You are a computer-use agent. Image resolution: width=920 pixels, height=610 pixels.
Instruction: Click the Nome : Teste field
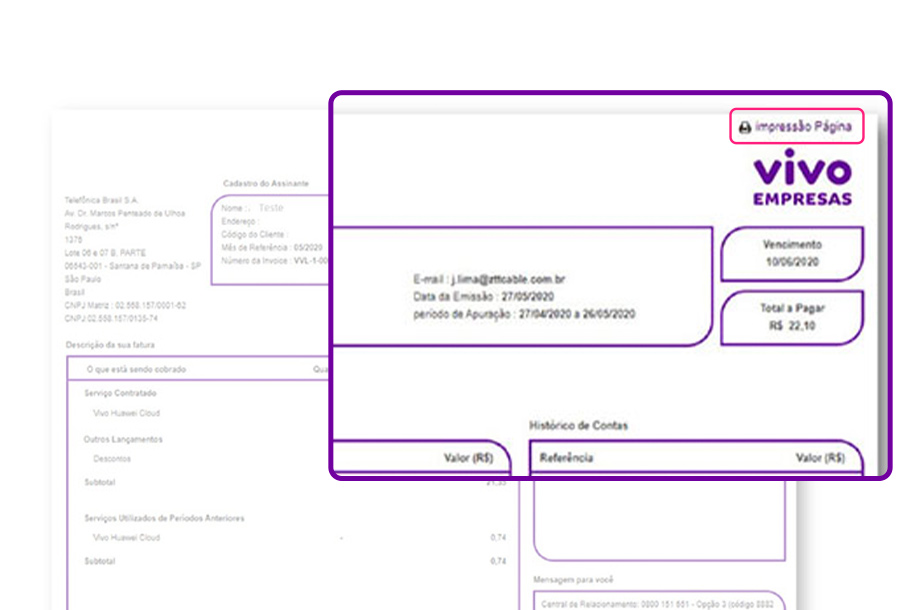coord(252,208)
